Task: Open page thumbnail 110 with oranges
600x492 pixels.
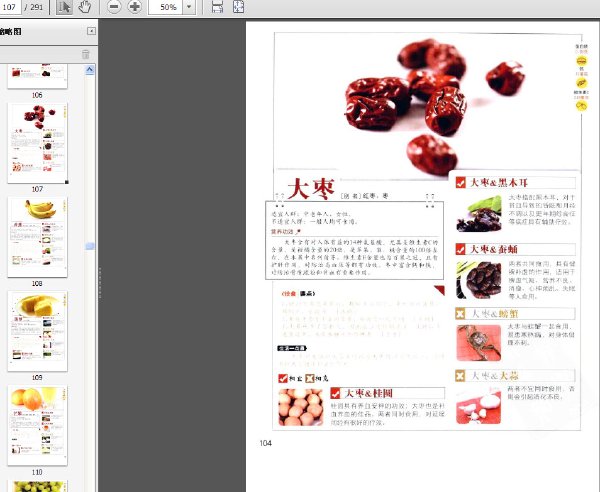Action: [x=37, y=425]
